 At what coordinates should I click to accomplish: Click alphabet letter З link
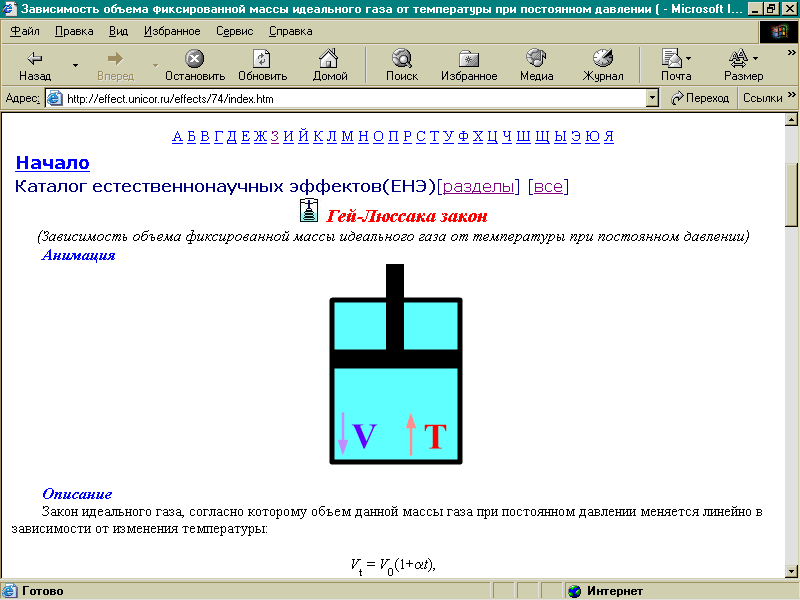(x=275, y=136)
